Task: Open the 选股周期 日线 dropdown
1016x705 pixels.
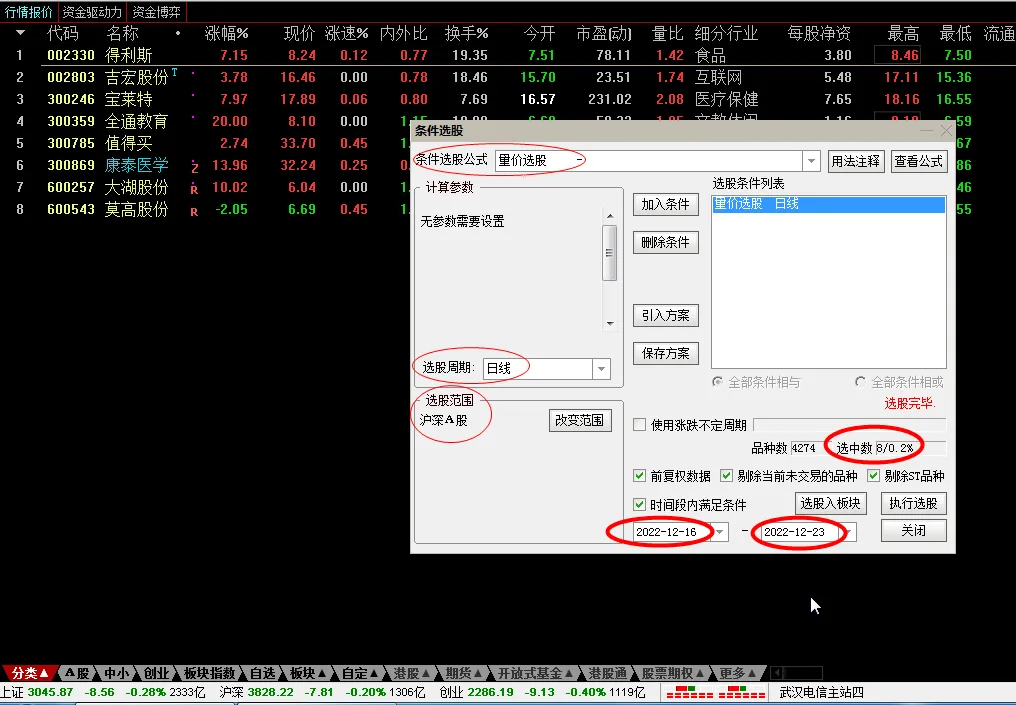Action: pos(601,369)
